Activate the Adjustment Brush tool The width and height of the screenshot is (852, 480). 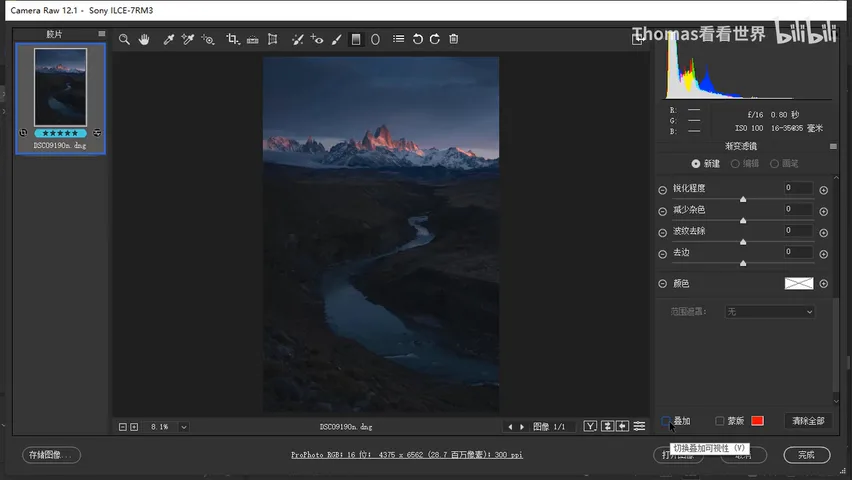coord(336,39)
